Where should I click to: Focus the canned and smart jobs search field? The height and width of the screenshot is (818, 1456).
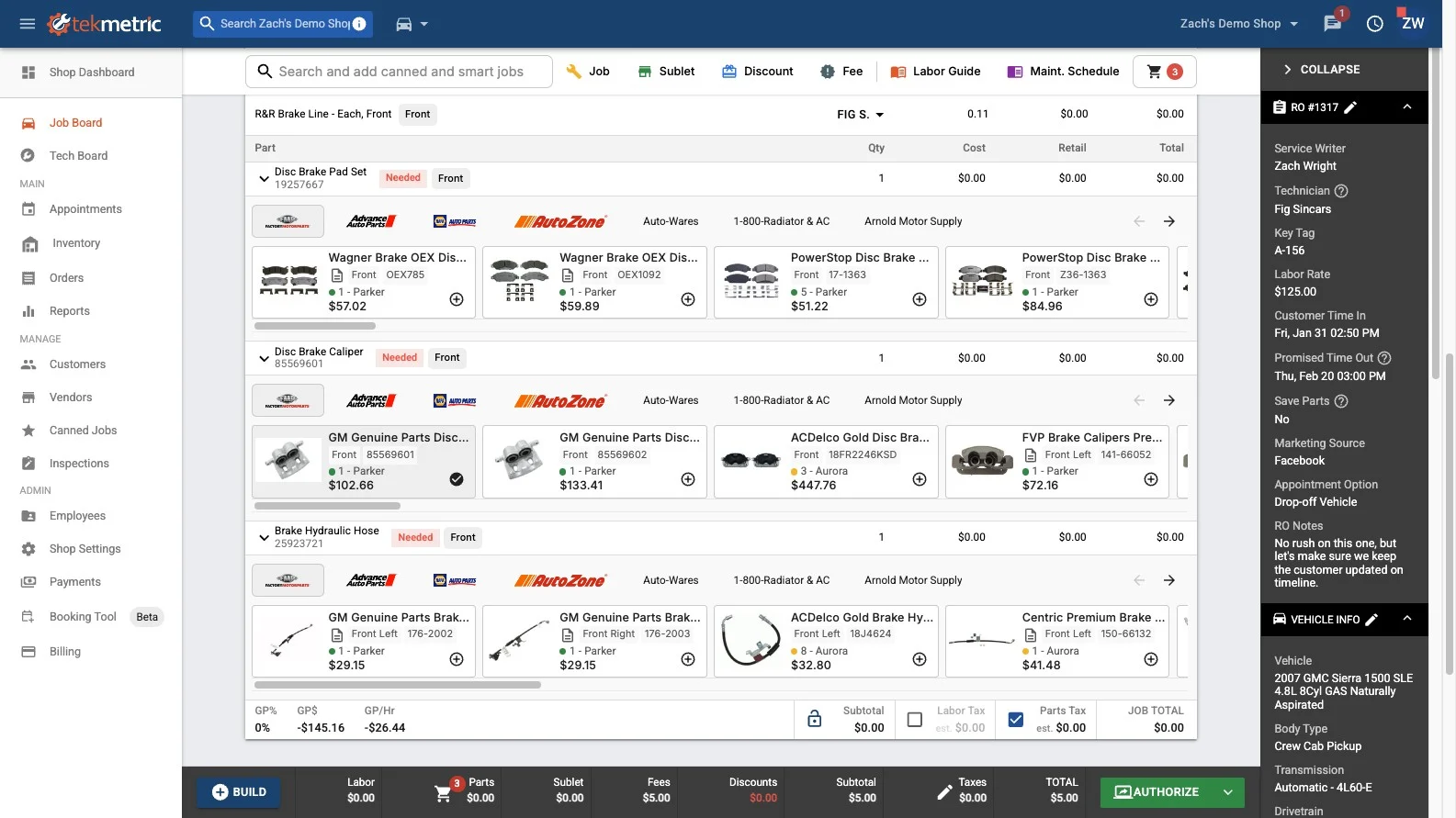point(399,72)
